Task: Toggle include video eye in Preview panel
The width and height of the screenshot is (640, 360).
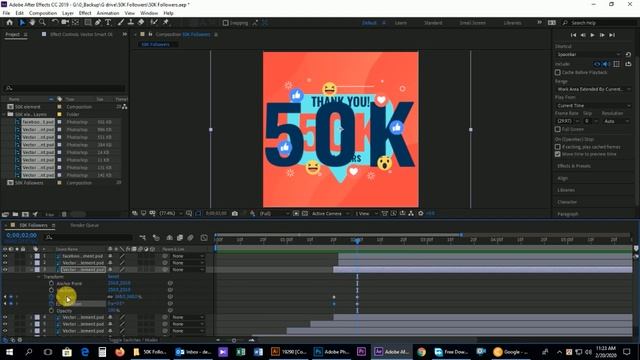Action: (597, 64)
